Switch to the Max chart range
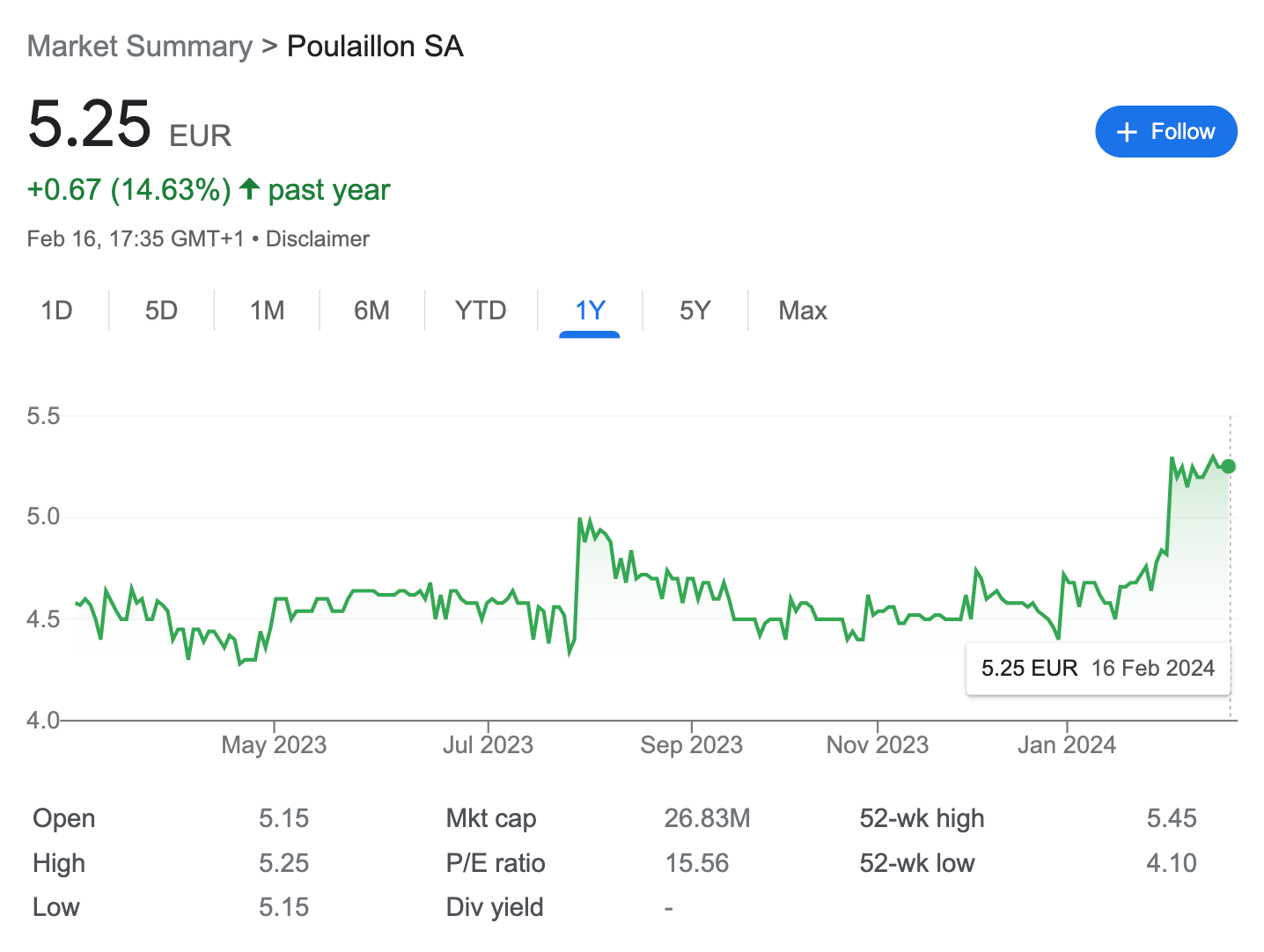Image resolution: width=1264 pixels, height=952 pixels. pos(803,311)
